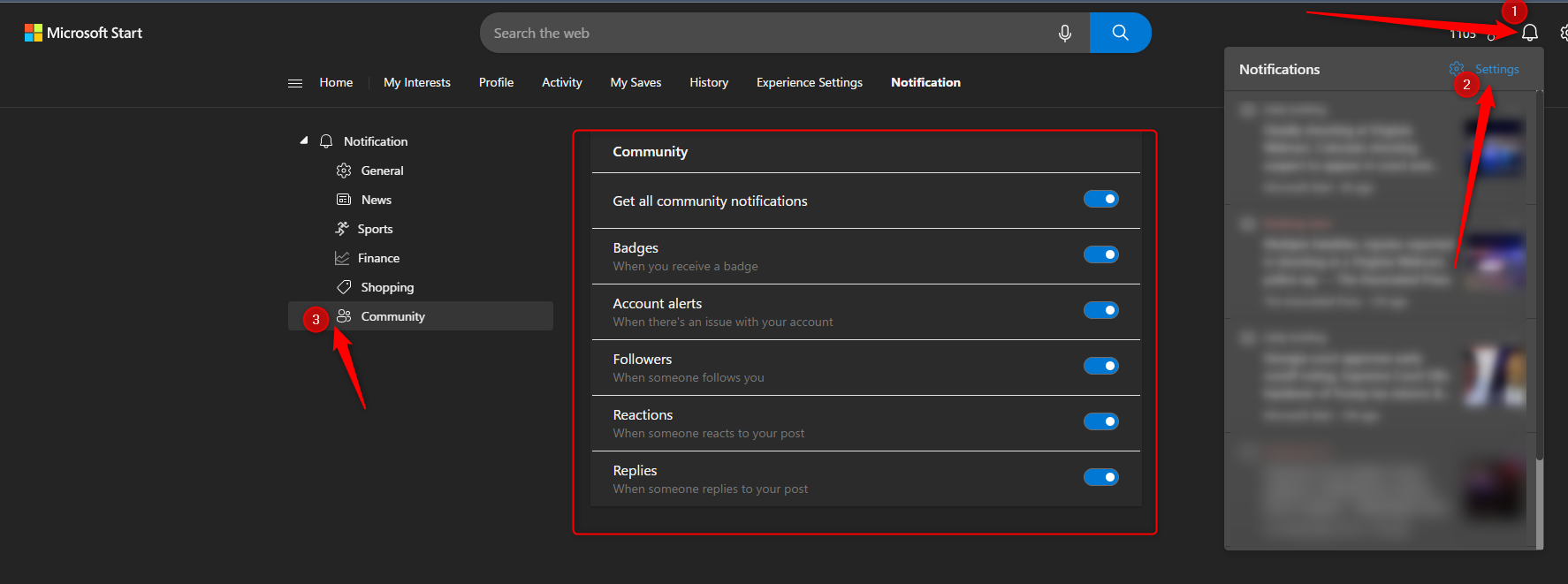Image resolution: width=1568 pixels, height=584 pixels.
Task: Select Finance in the notification sidebar
Action: click(378, 258)
